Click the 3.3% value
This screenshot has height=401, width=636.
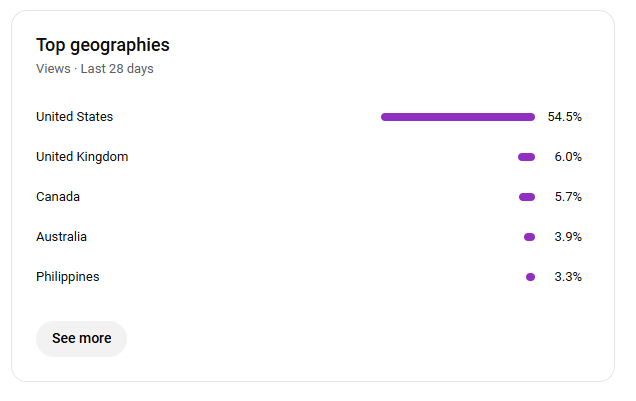click(x=568, y=277)
